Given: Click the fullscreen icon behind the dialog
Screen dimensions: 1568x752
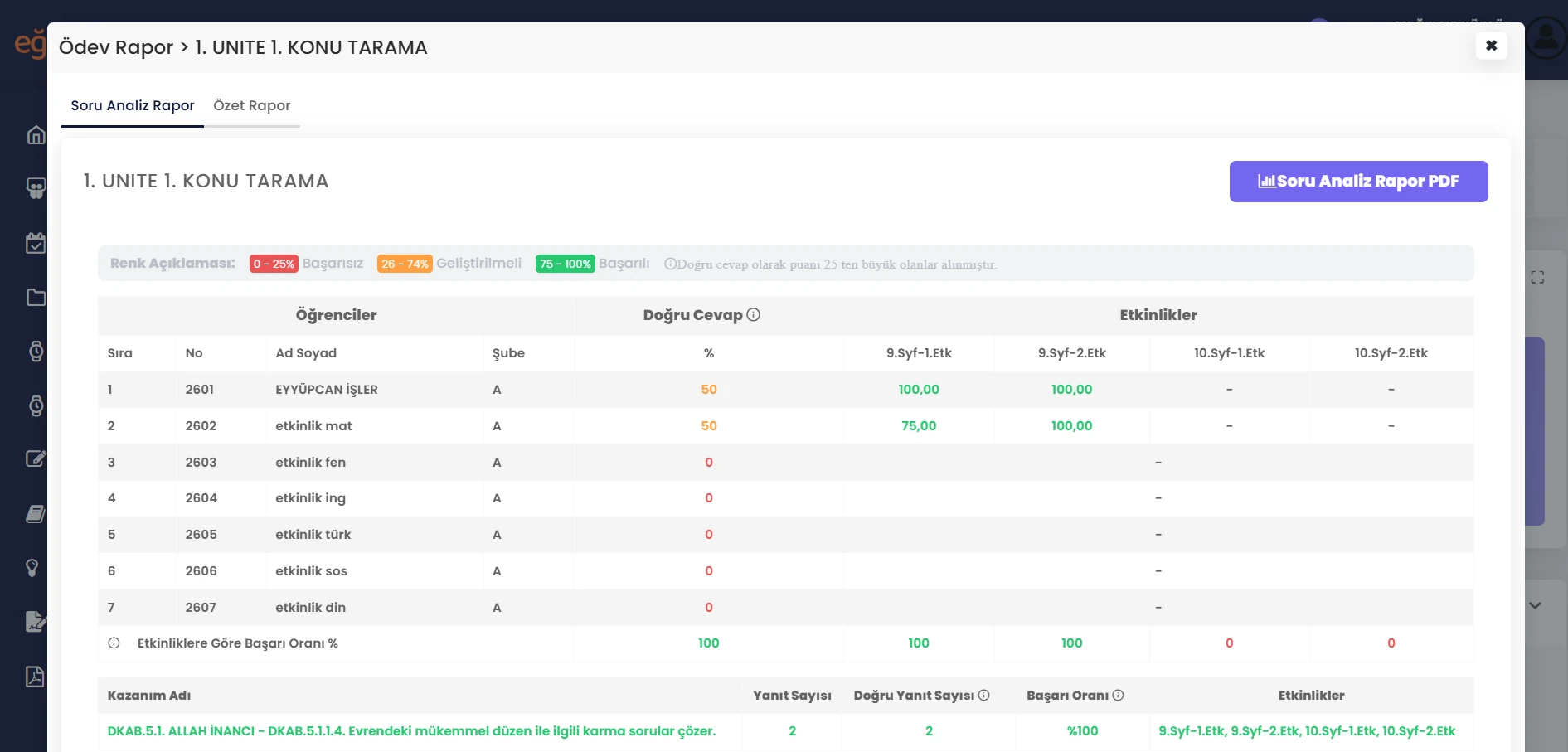Looking at the screenshot, I should 1537,278.
